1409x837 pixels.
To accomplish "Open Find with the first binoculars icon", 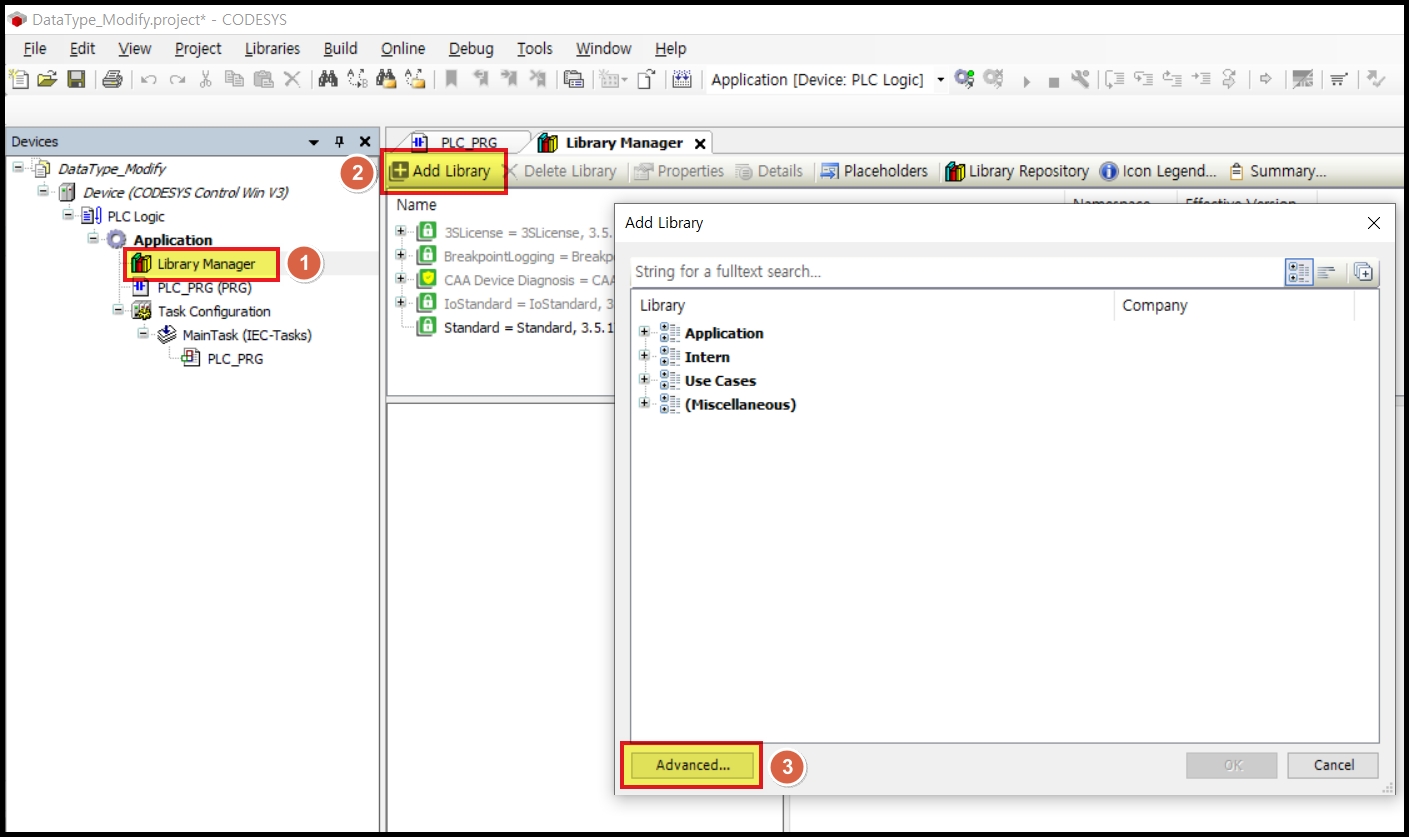I will [328, 79].
